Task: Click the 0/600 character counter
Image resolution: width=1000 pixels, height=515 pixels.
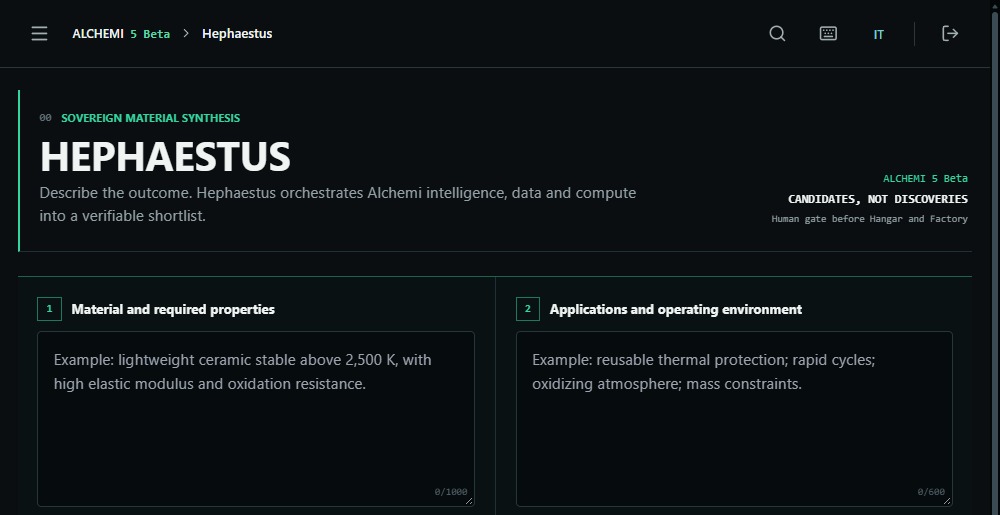Action: click(x=931, y=491)
